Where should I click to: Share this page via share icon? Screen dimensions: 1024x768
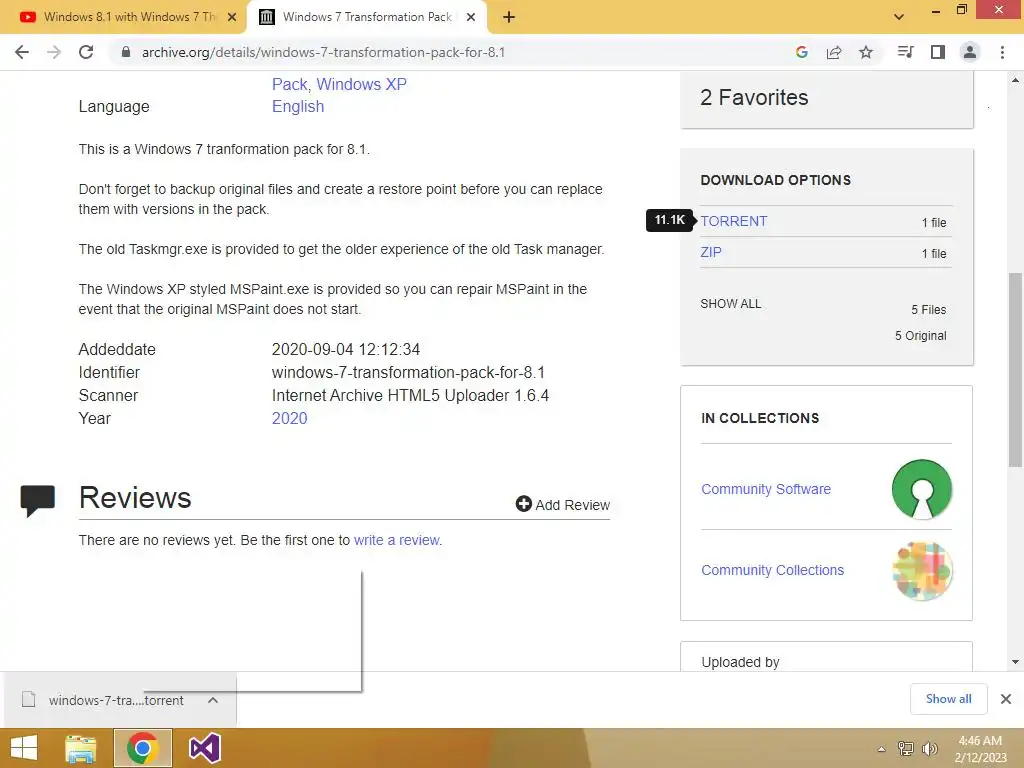[x=834, y=52]
